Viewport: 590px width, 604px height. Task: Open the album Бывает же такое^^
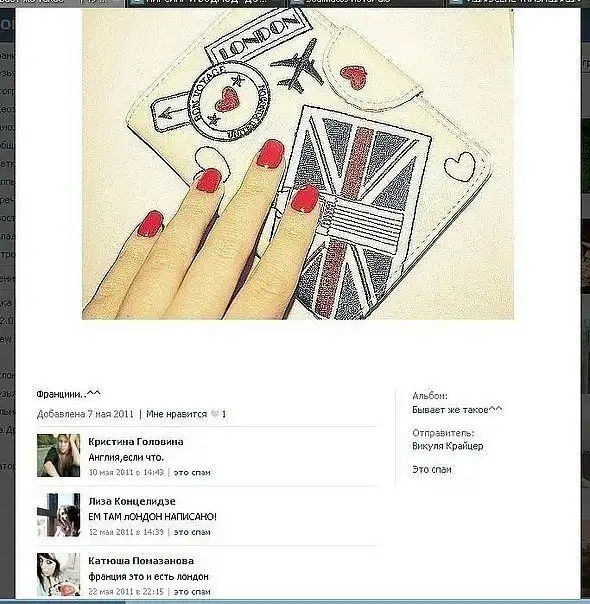pos(457,410)
